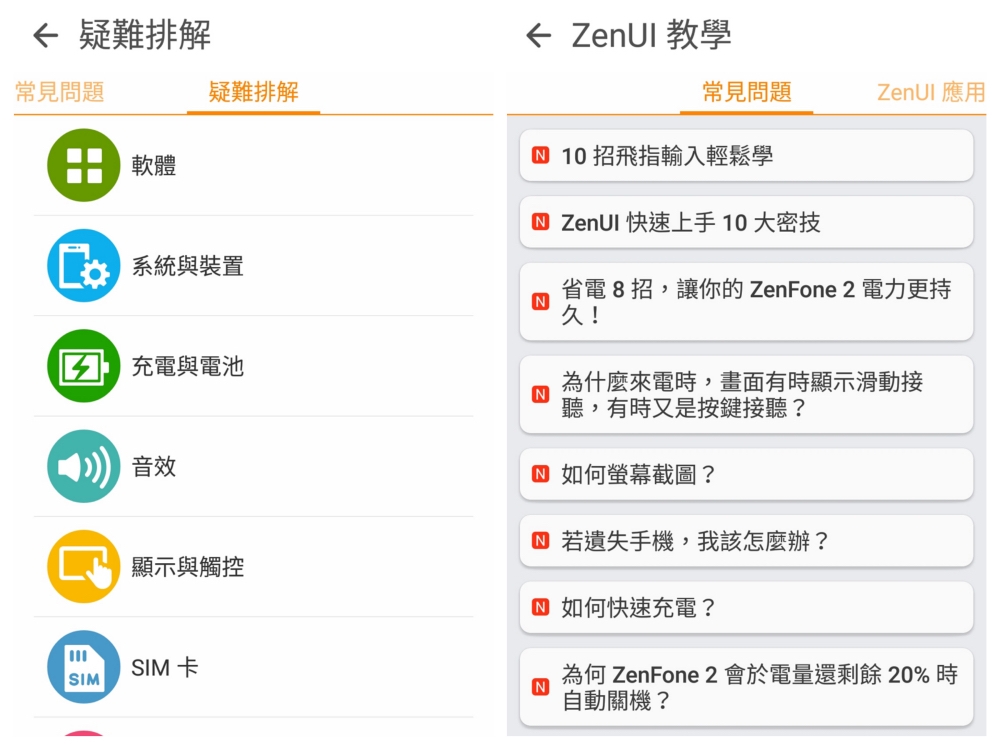This screenshot has width=1000, height=750.
Task: View 若遺失手機，我該怎麼辦 answer
Action: pos(746,541)
